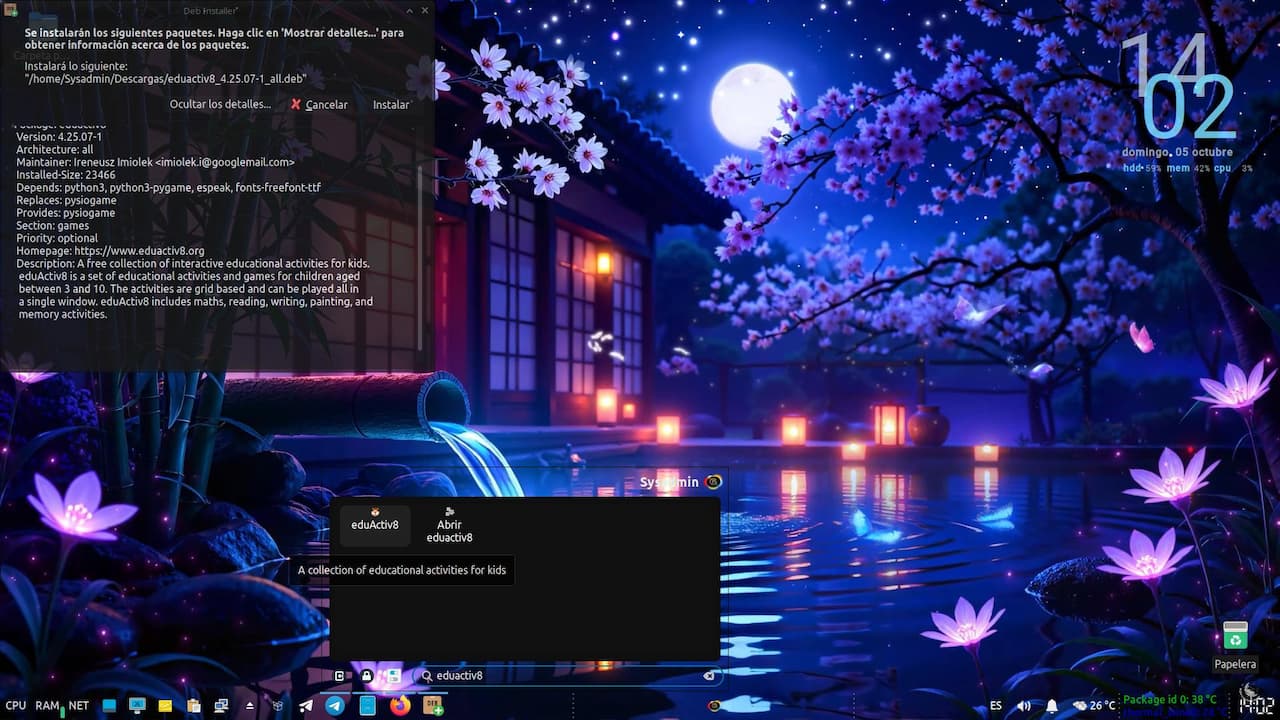1280x720 pixels.
Task: Clear the search text with the backspace icon
Action: click(x=708, y=676)
